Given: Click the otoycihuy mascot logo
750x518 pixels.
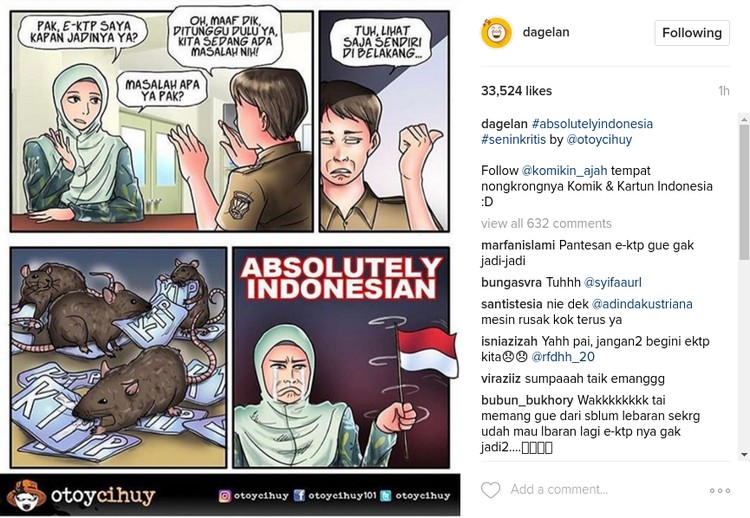Looking at the screenshot, I should (27, 496).
